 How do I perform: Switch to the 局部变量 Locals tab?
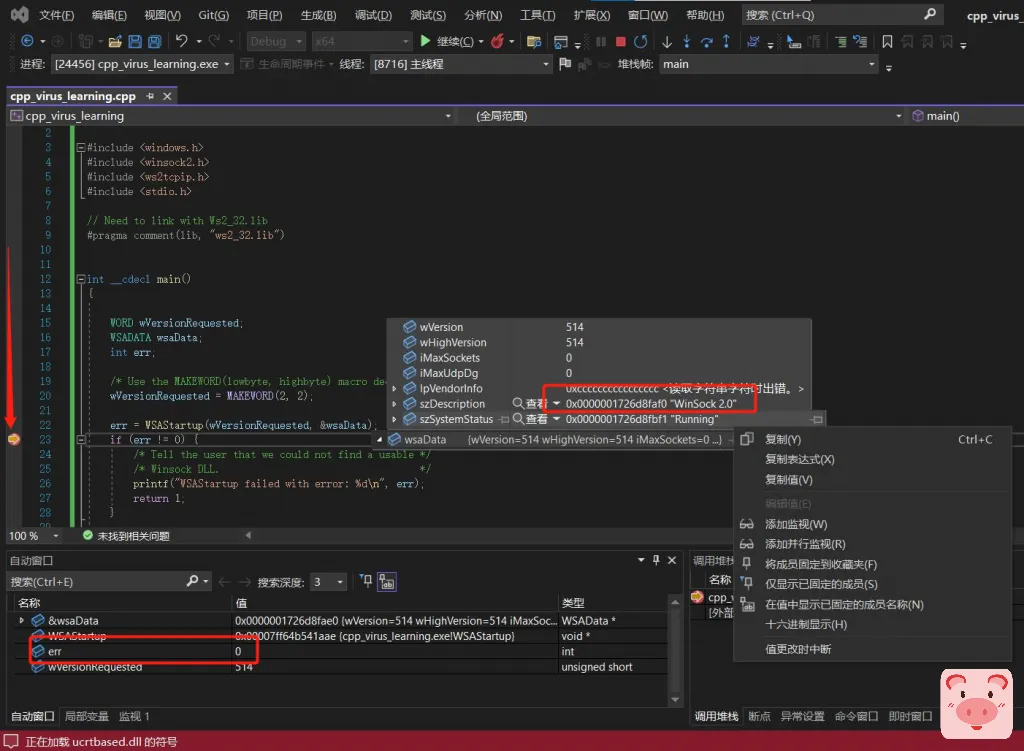click(87, 716)
